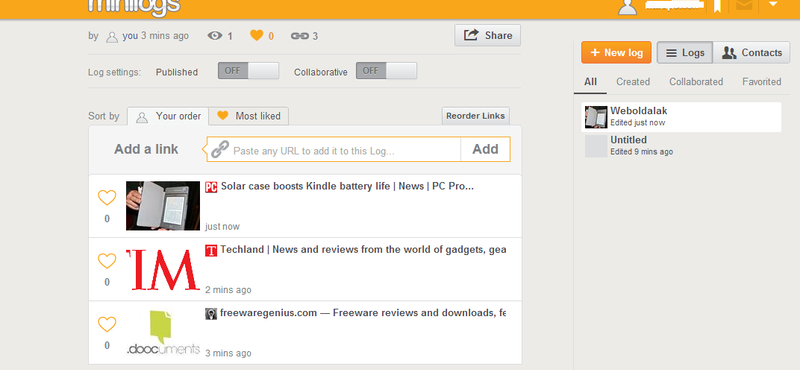
Task: Open the envelope messages icon in header
Action: [x=744, y=6]
